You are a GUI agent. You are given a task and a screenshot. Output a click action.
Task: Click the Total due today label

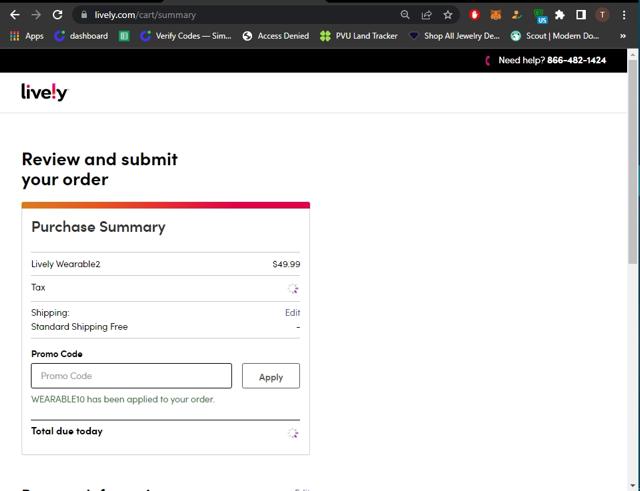click(67, 431)
